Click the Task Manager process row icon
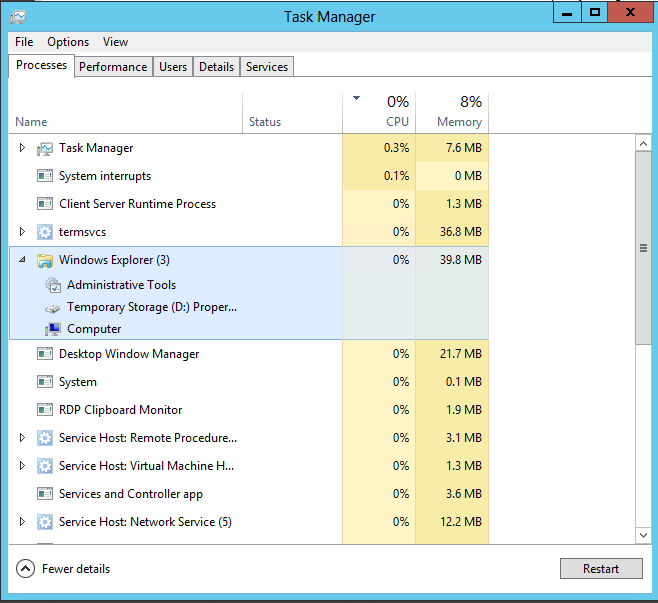 44,149
